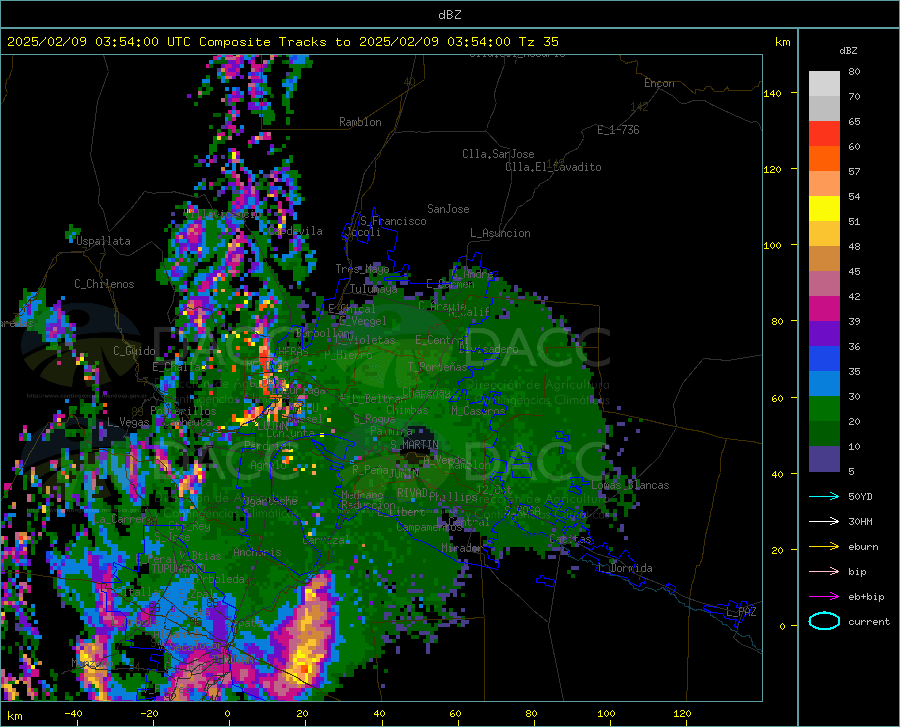Click the 'S_Francisco' map label
This screenshot has height=727, width=900.
coord(393,221)
